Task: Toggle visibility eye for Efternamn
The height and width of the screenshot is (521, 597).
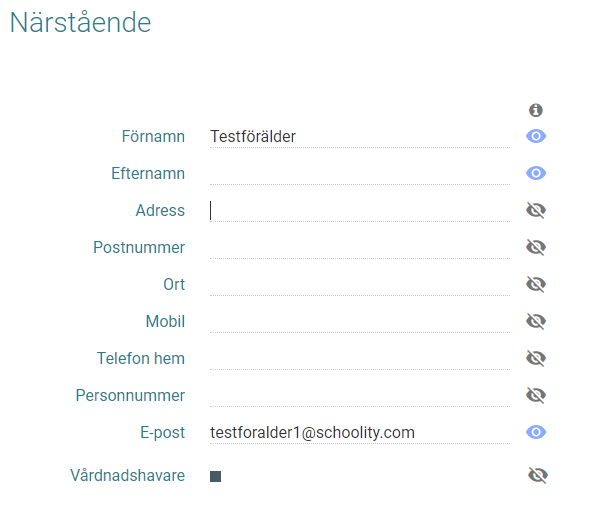Action: click(536, 173)
